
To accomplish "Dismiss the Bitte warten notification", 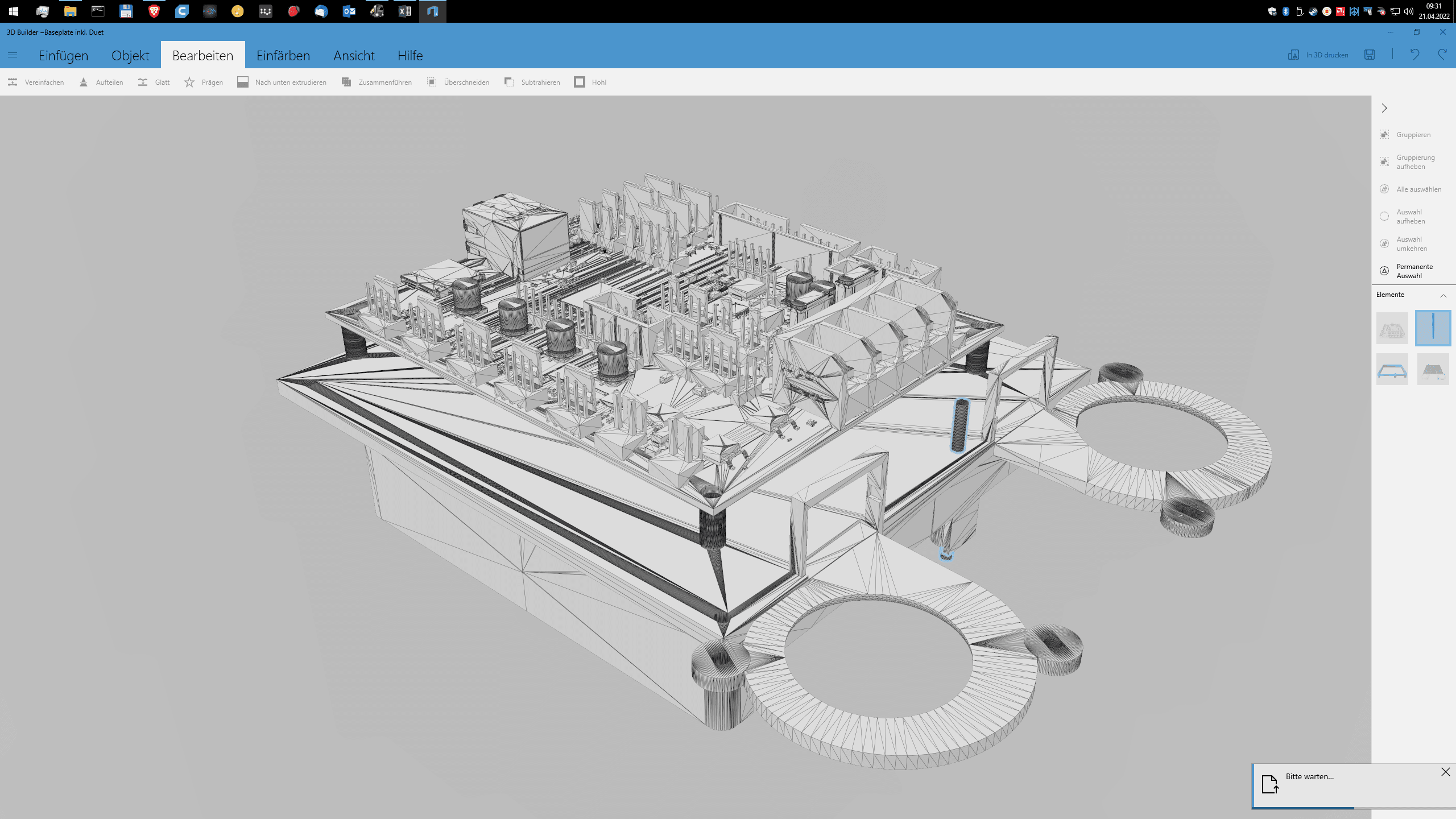I will [1446, 772].
